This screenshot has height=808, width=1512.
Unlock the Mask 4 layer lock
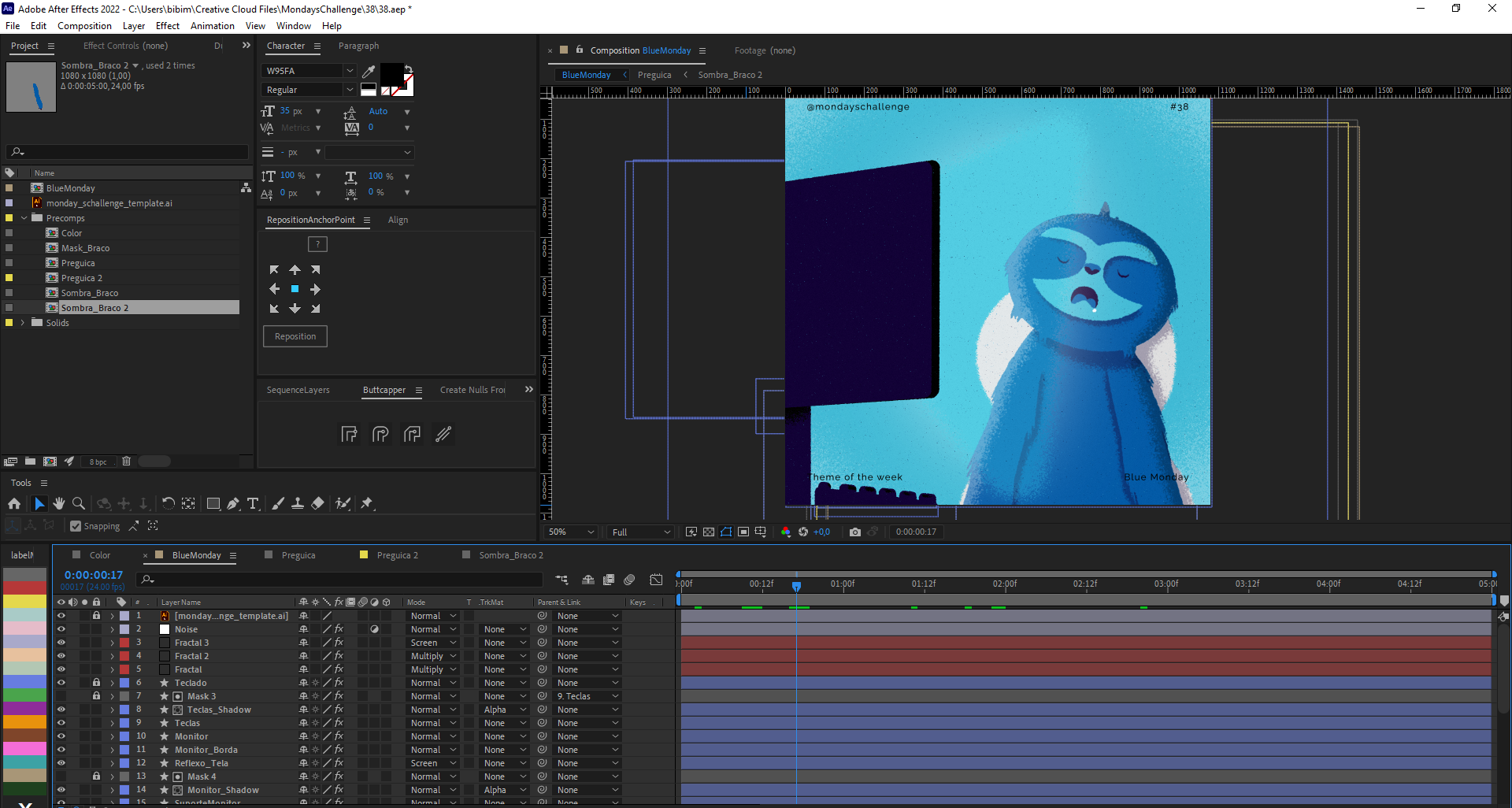[x=96, y=776]
